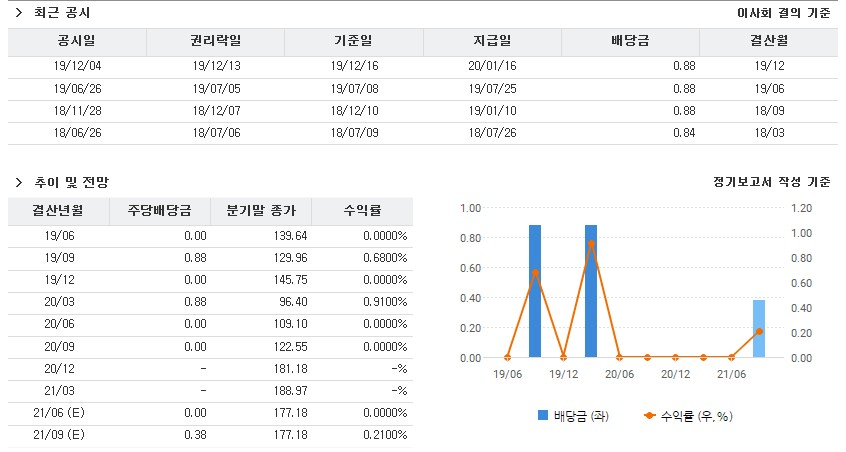Viewport: 846px width, 452px height.
Task: Click the 최근 공시 section title
Action: (x=62, y=12)
